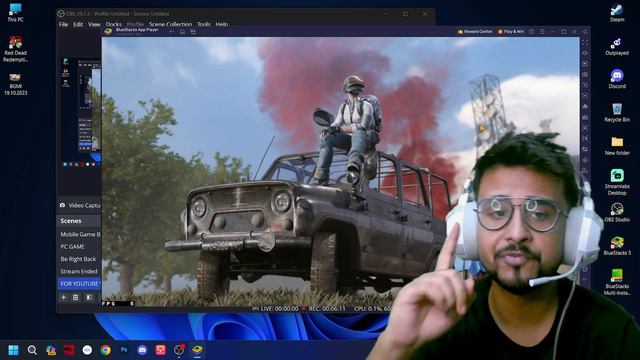Screen dimensions: 640x360
Task: Open BGMI 19.10.2023 desktop item
Action: coord(16,84)
